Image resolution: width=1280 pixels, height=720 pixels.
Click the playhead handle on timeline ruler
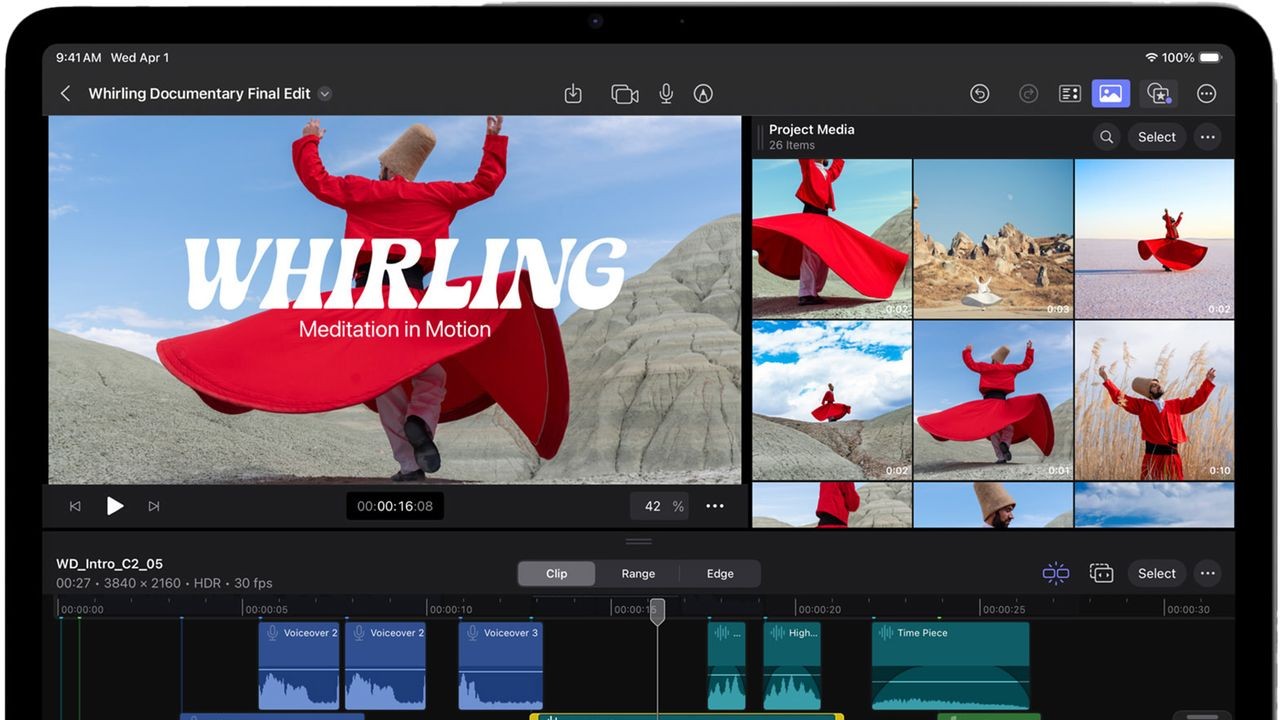[x=657, y=610]
